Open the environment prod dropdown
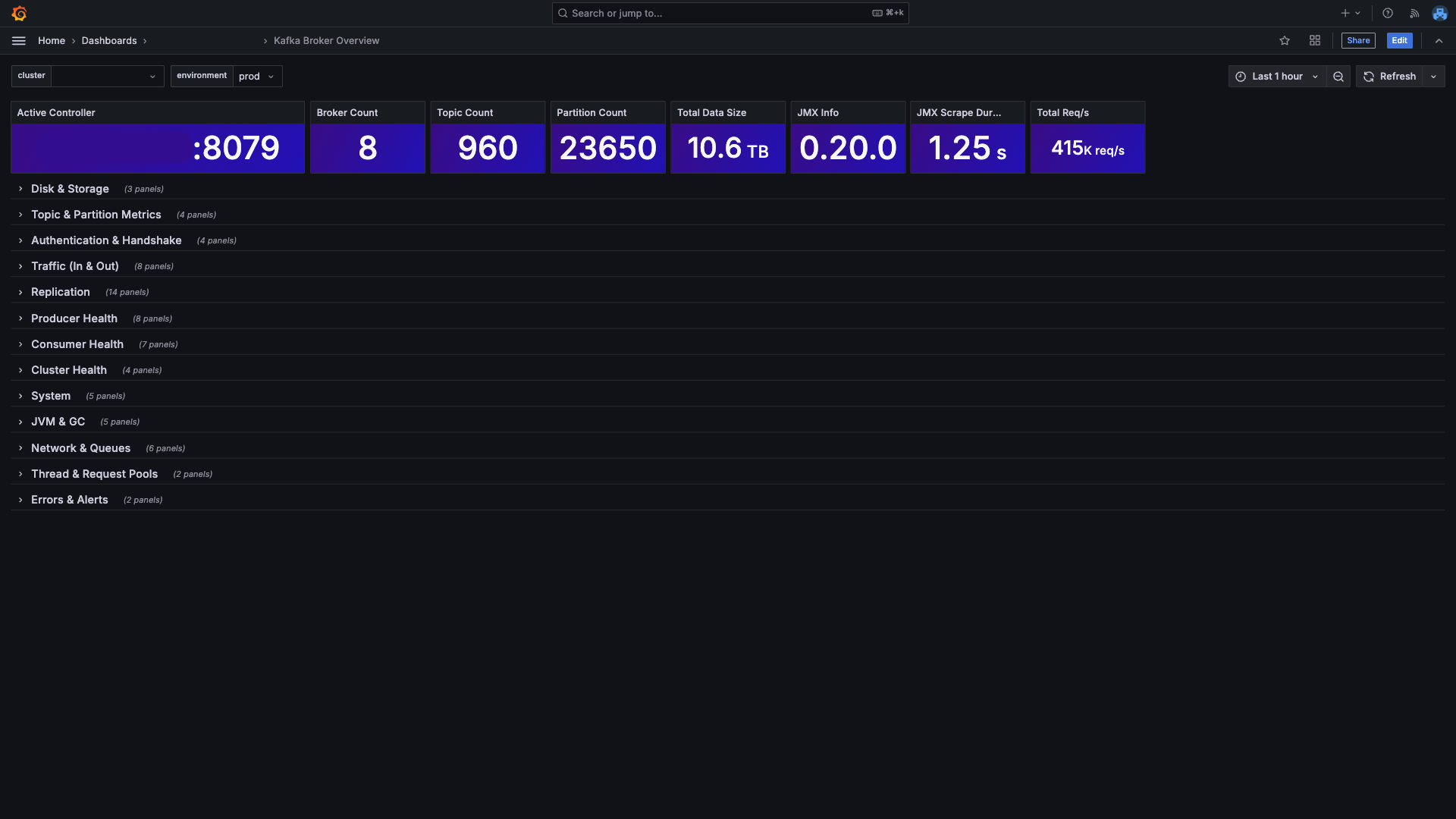 (x=257, y=77)
